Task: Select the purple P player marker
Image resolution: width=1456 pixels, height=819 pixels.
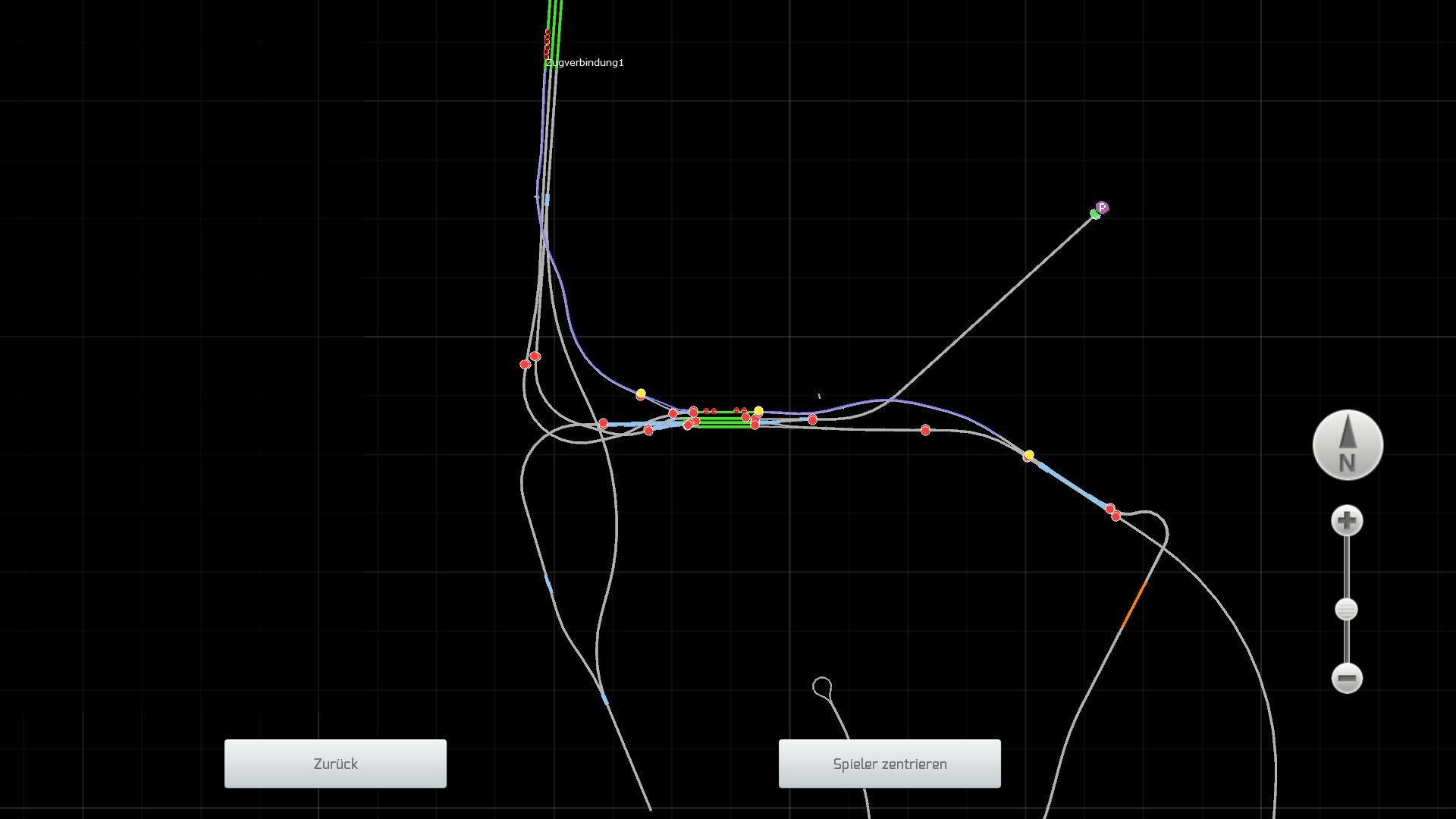Action: coord(1102,208)
